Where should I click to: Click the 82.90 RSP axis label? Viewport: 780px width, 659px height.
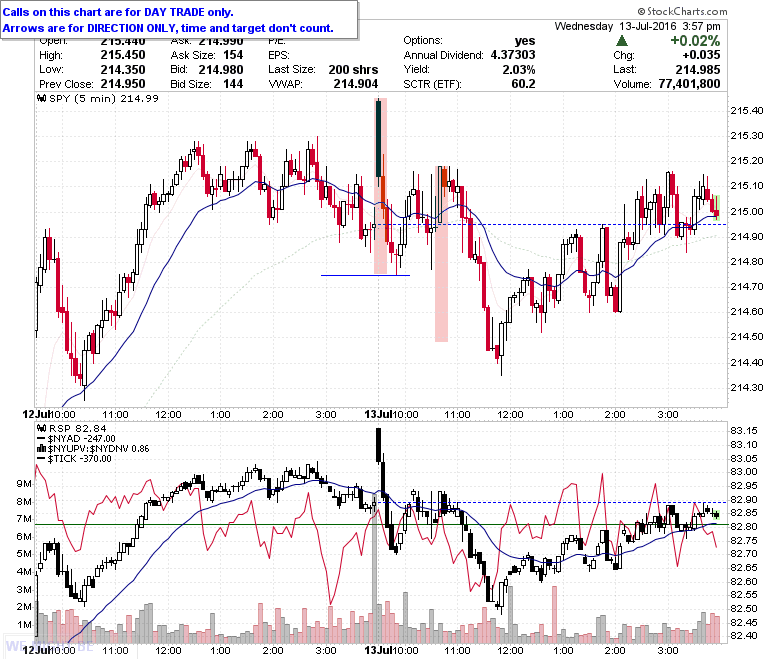click(x=744, y=500)
